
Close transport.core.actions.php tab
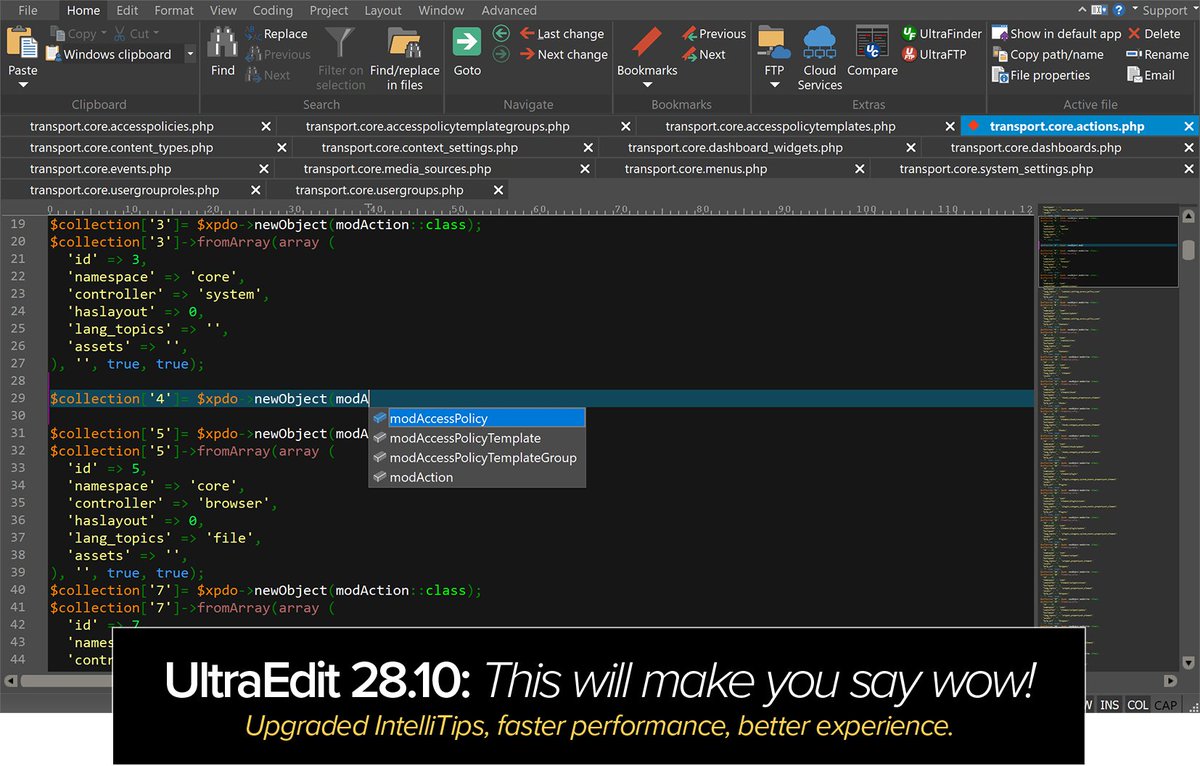pos(1189,127)
